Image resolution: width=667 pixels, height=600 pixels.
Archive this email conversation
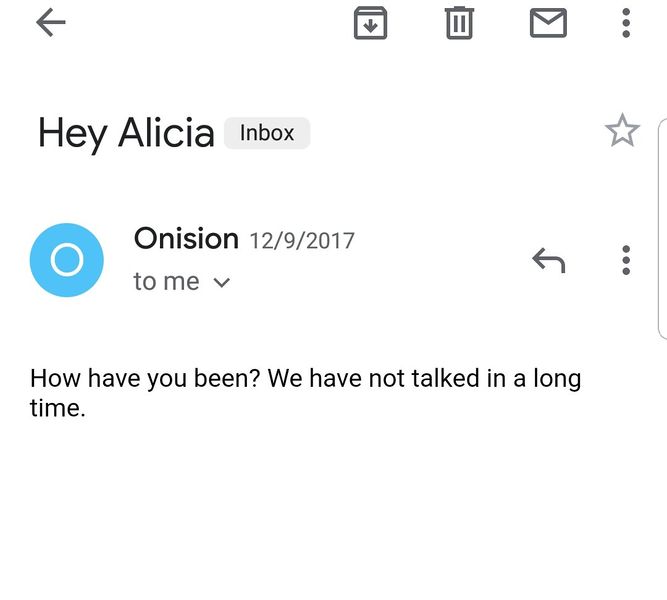tap(370, 23)
